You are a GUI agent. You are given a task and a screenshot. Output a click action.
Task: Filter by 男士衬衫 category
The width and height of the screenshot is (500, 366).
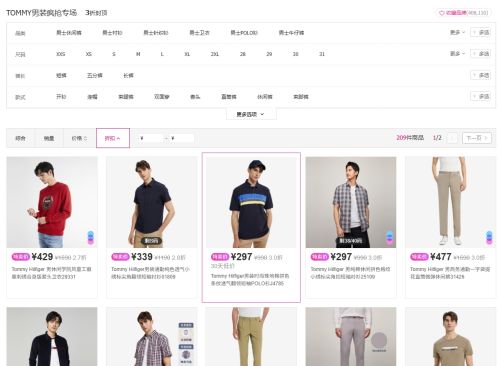(x=112, y=33)
